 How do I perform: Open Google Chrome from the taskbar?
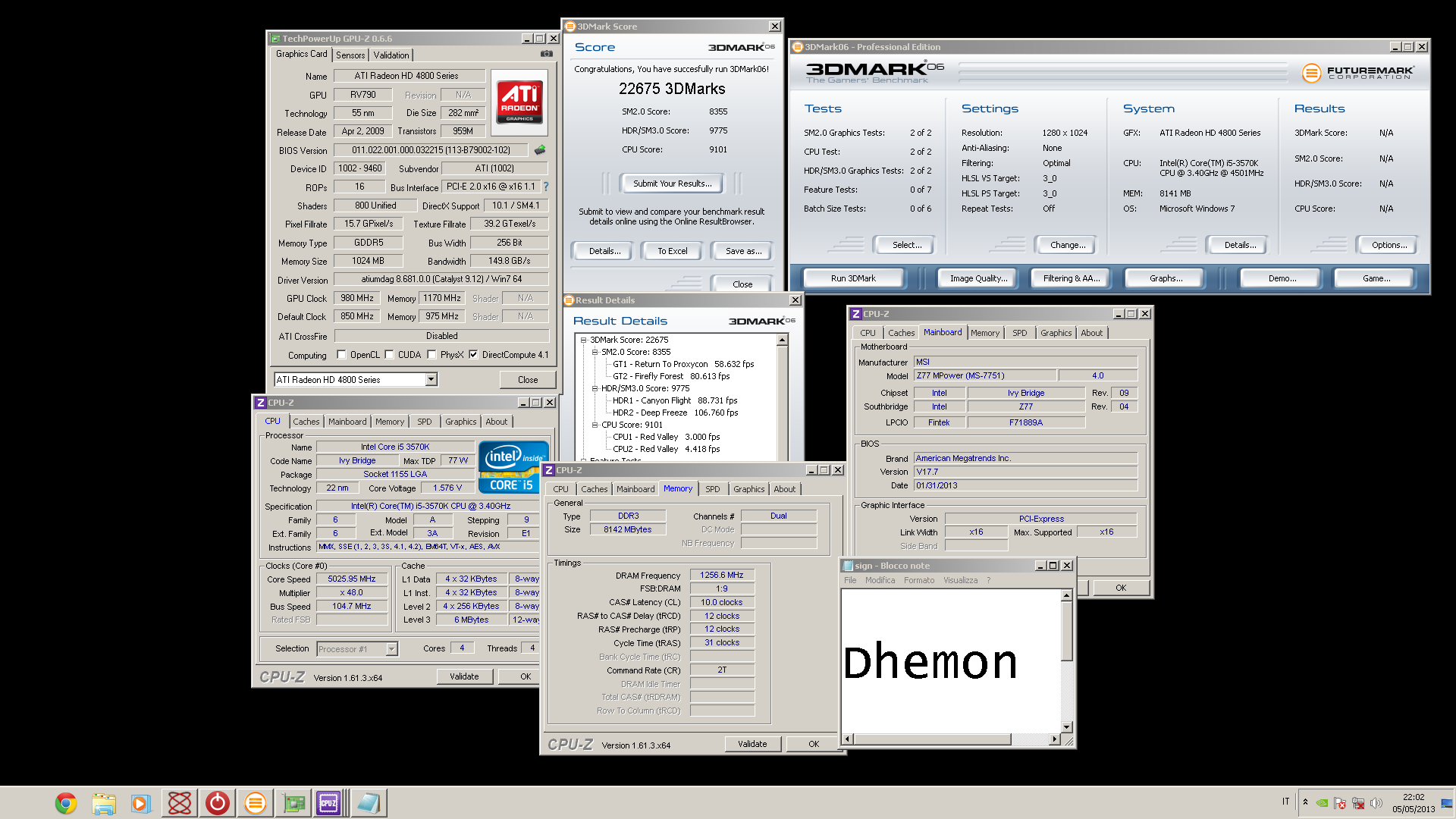point(66,803)
